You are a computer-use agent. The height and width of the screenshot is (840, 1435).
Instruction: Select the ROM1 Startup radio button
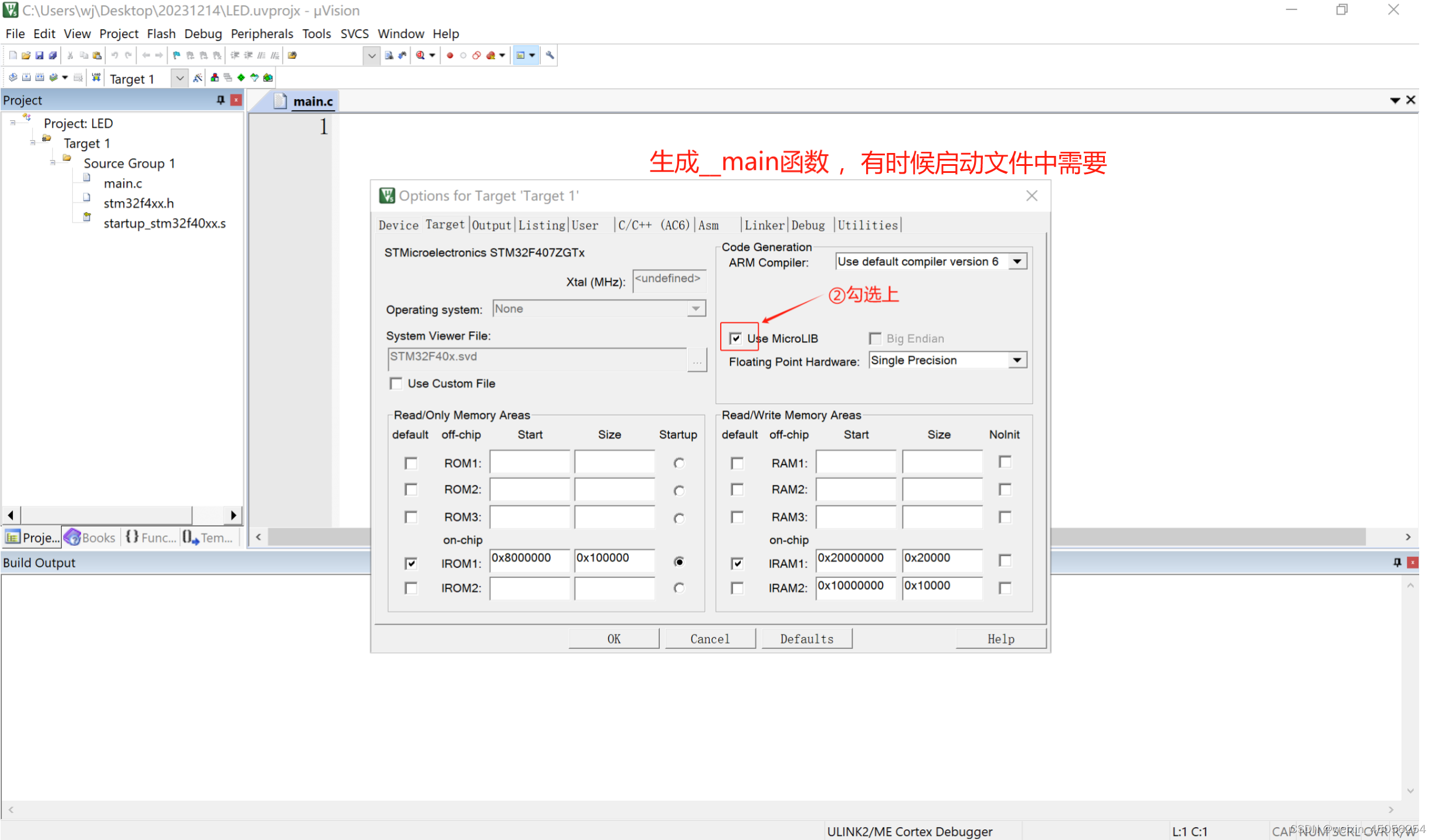(679, 463)
